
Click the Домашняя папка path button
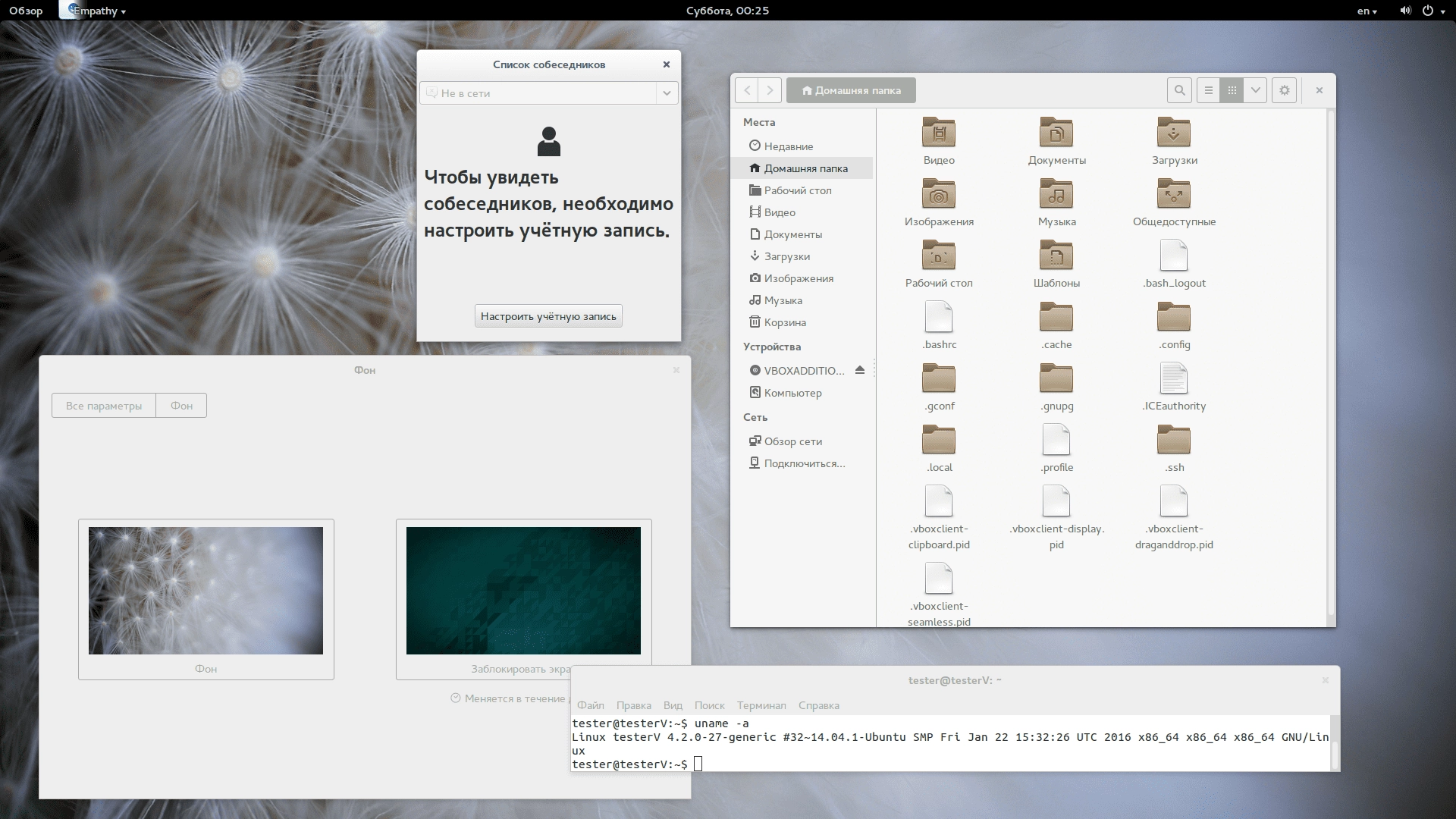[x=851, y=90]
